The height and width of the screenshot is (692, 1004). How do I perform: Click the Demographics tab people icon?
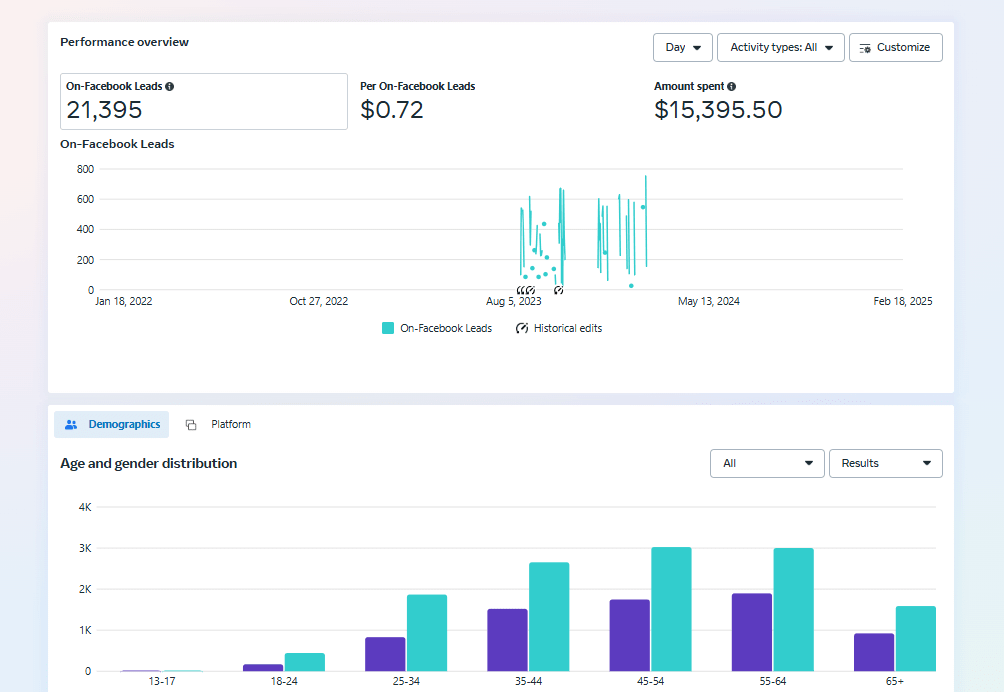pos(71,425)
